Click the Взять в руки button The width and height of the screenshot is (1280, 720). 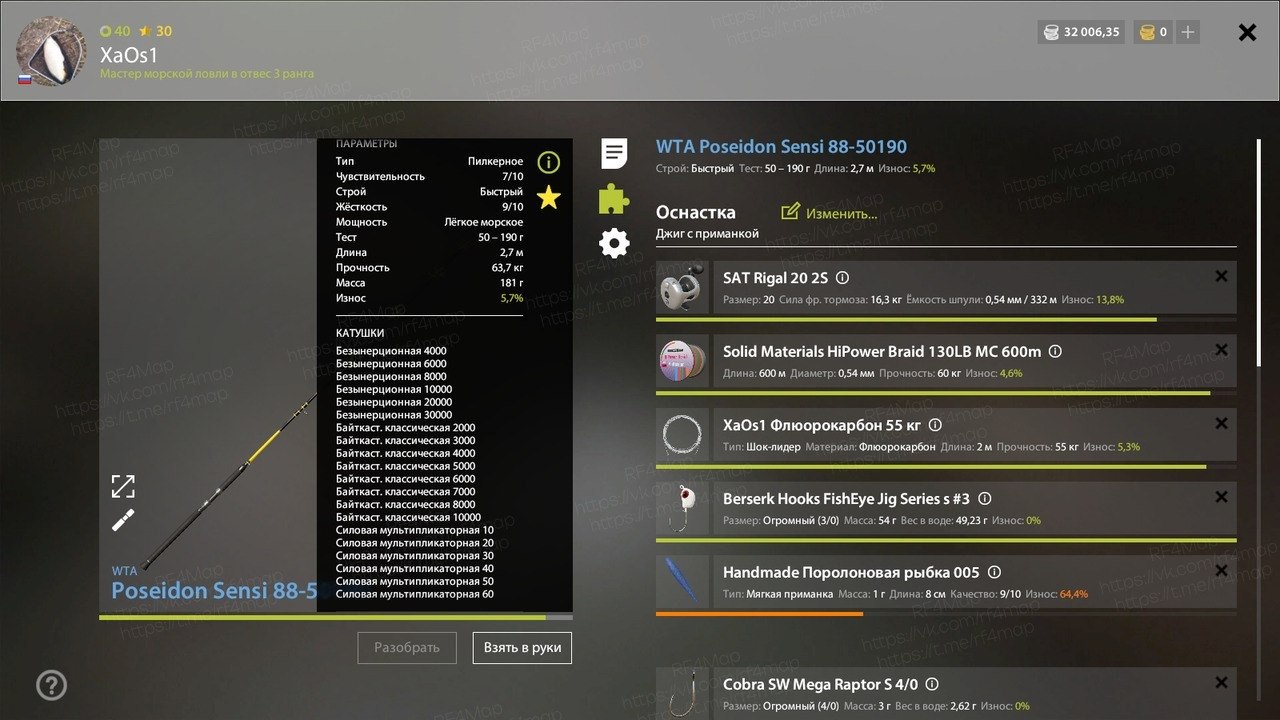click(522, 647)
